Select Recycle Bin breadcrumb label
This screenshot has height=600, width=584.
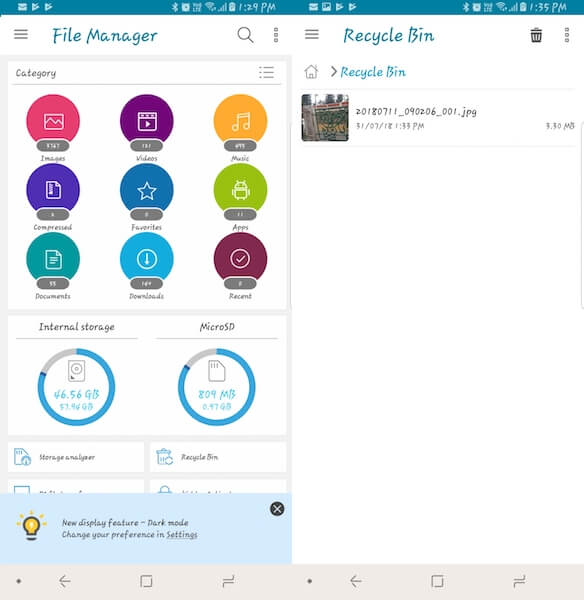[x=373, y=72]
